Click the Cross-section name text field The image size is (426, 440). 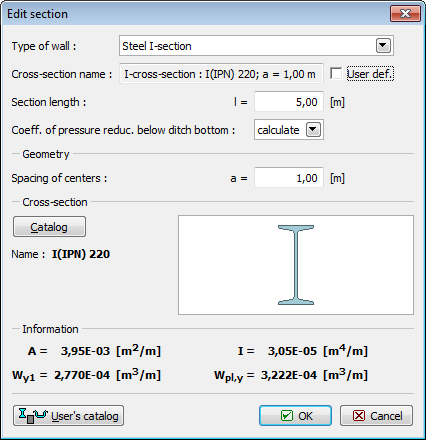(221, 74)
